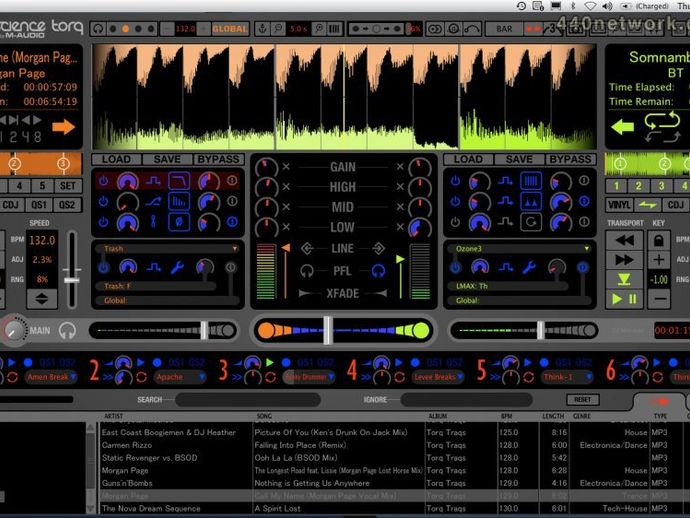Select the phase effect icon left deck third slot
Viewport: 690px width, 518px height.
[x=179, y=222]
